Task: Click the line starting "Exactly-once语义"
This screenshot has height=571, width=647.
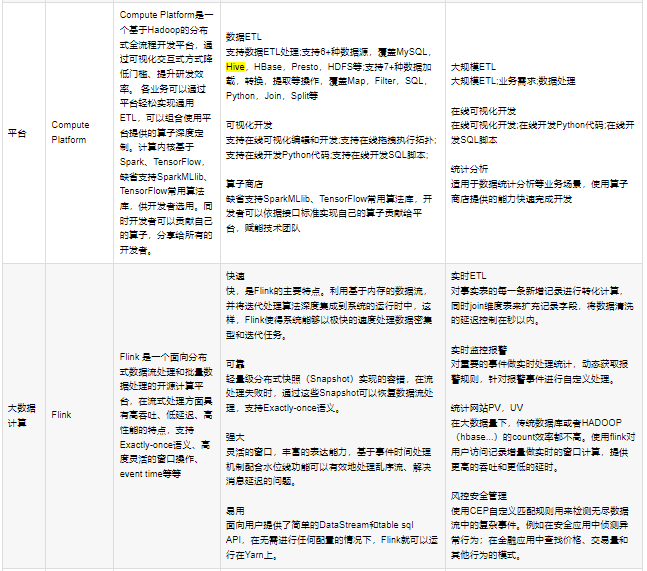Action: [165, 445]
